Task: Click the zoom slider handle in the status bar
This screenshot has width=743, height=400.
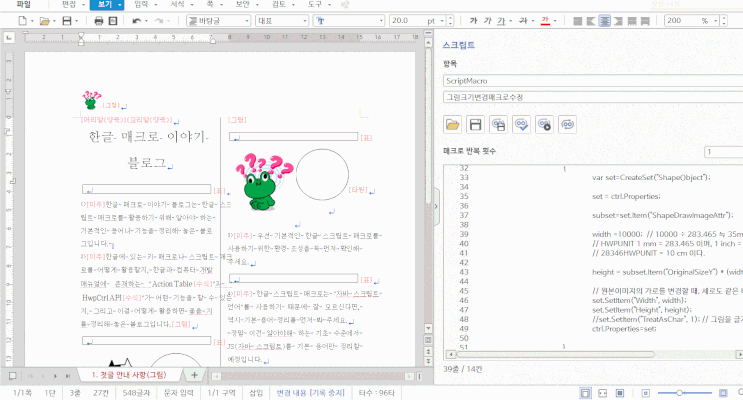Action: click(680, 393)
